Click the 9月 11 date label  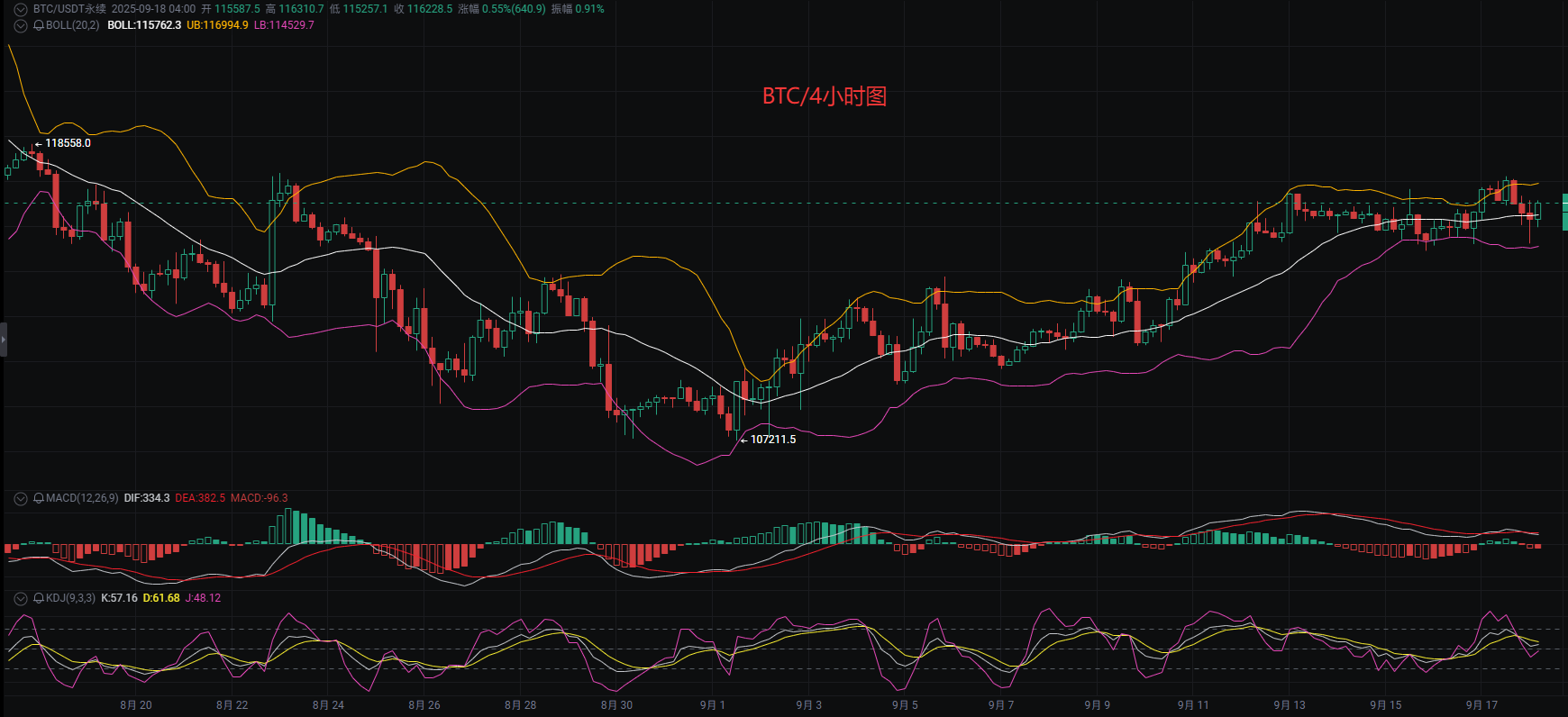click(x=1194, y=705)
